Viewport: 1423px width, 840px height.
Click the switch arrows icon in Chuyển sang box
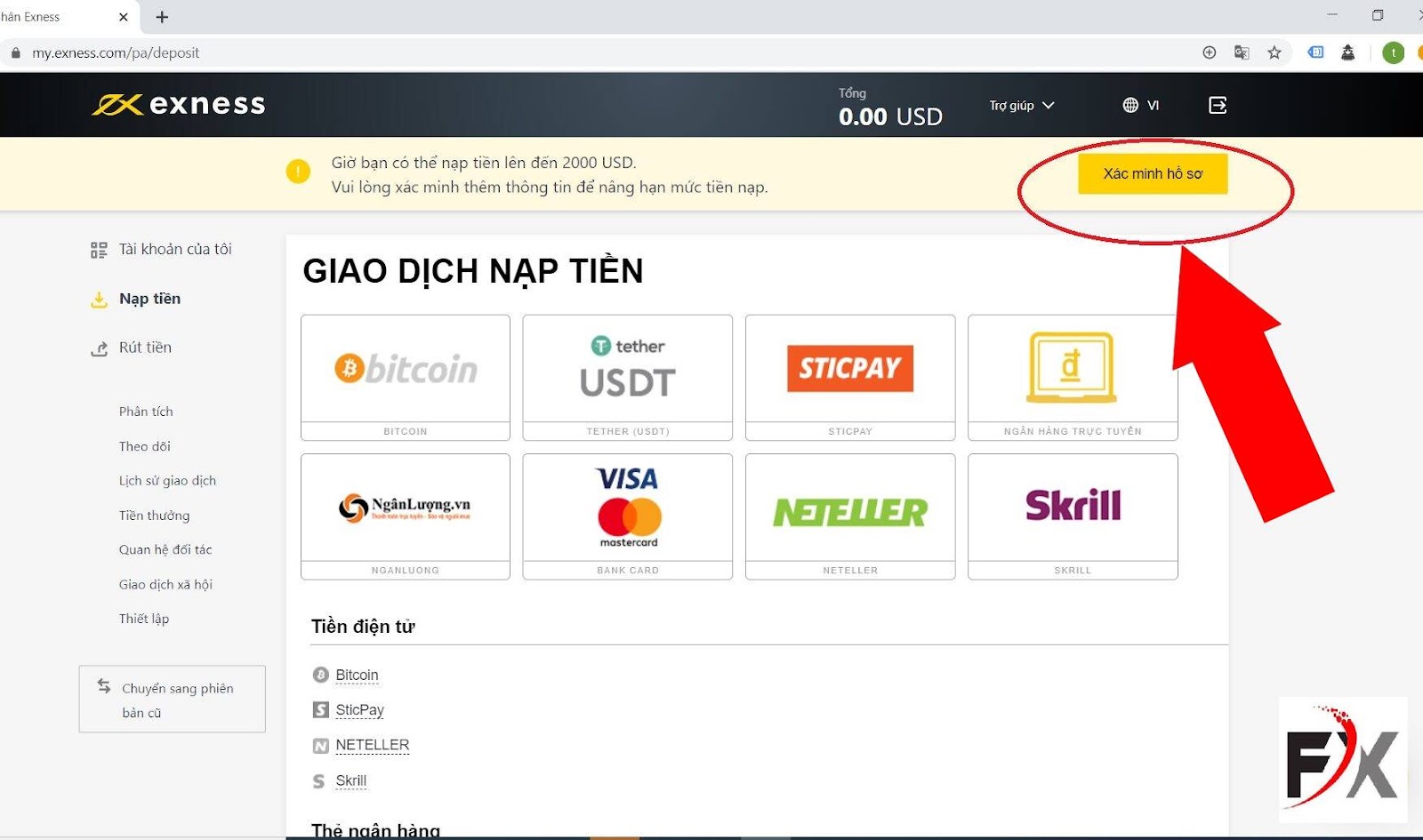[104, 686]
